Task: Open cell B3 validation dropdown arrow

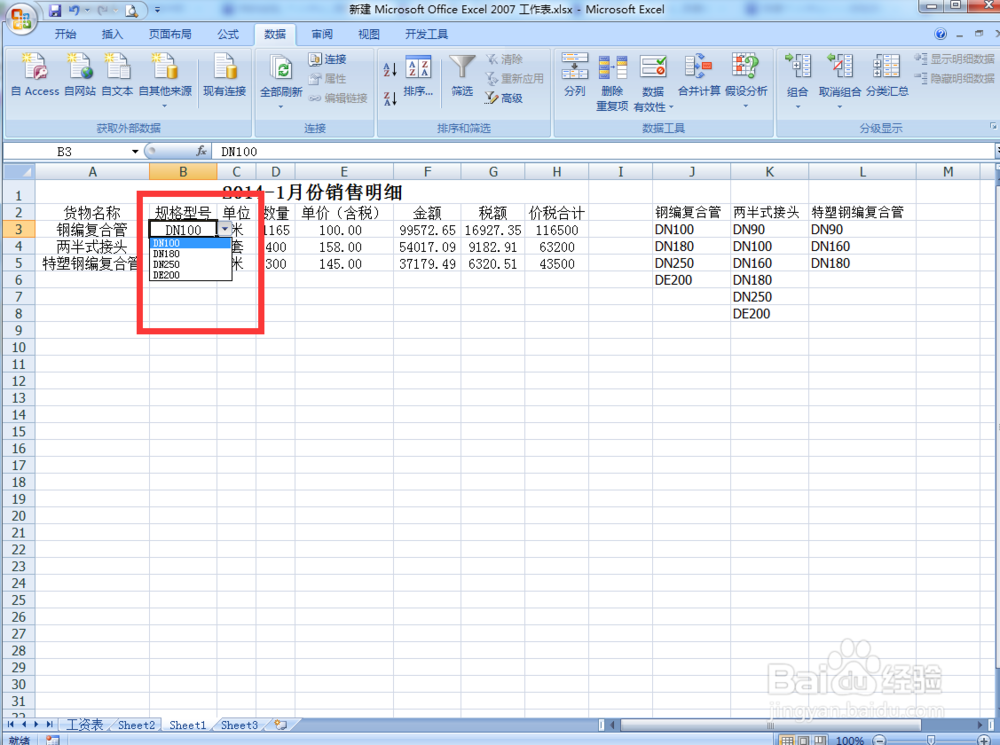Action: [x=224, y=229]
